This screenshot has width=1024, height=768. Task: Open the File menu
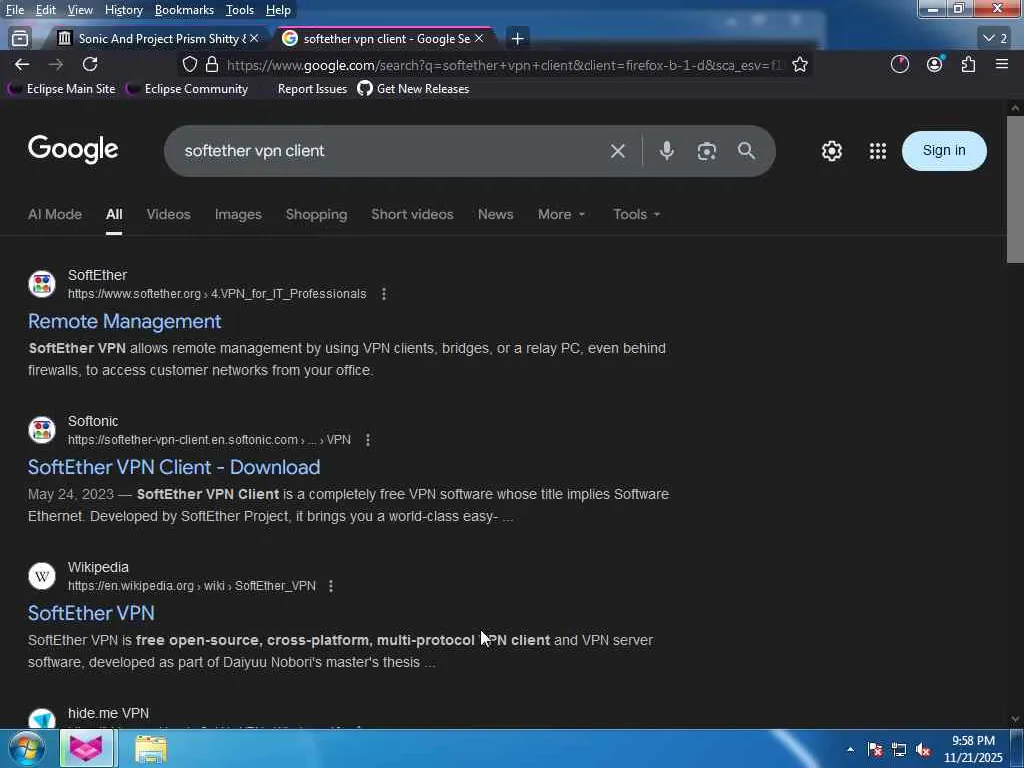coord(15,10)
